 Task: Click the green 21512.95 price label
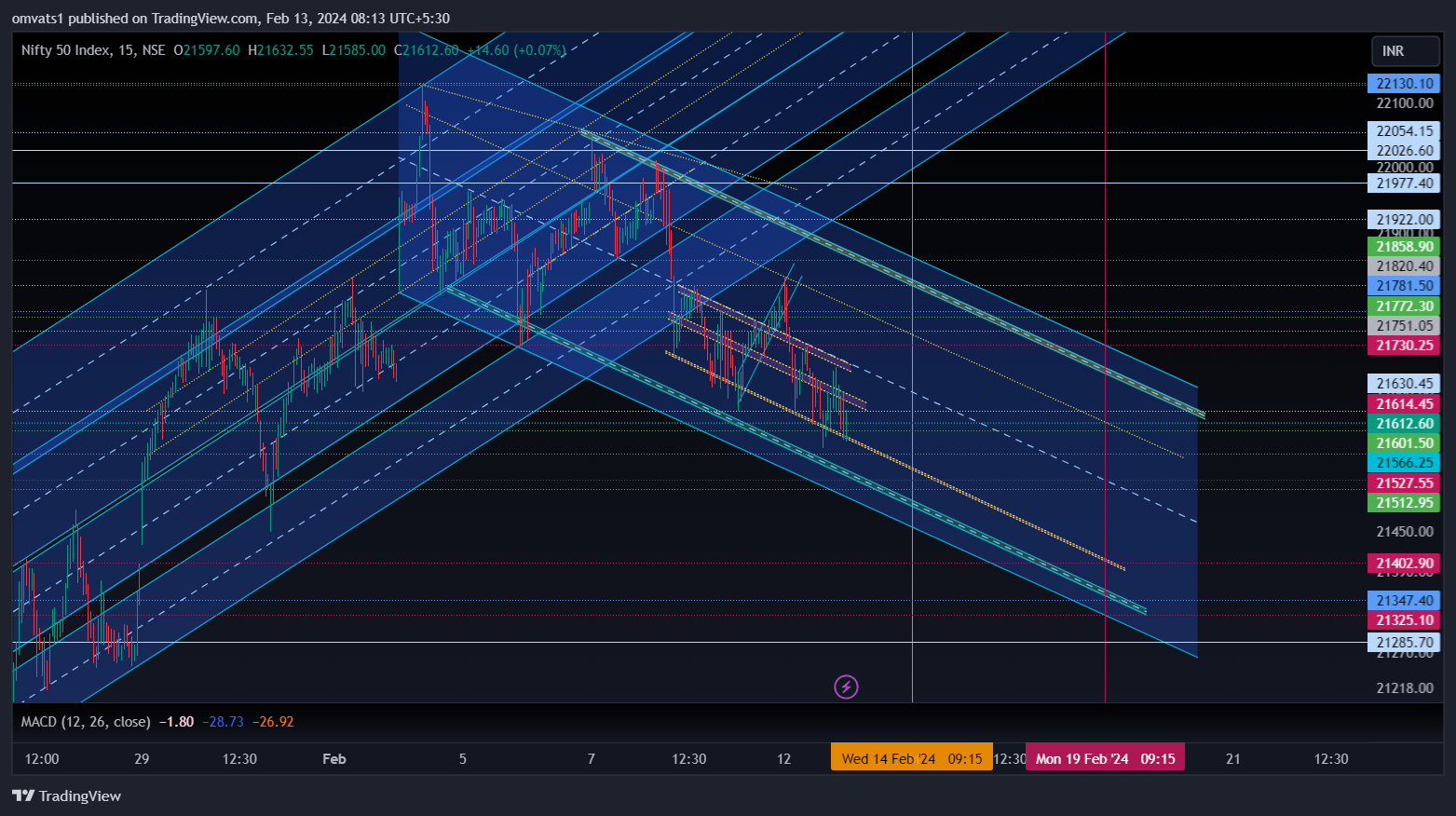coord(1404,503)
